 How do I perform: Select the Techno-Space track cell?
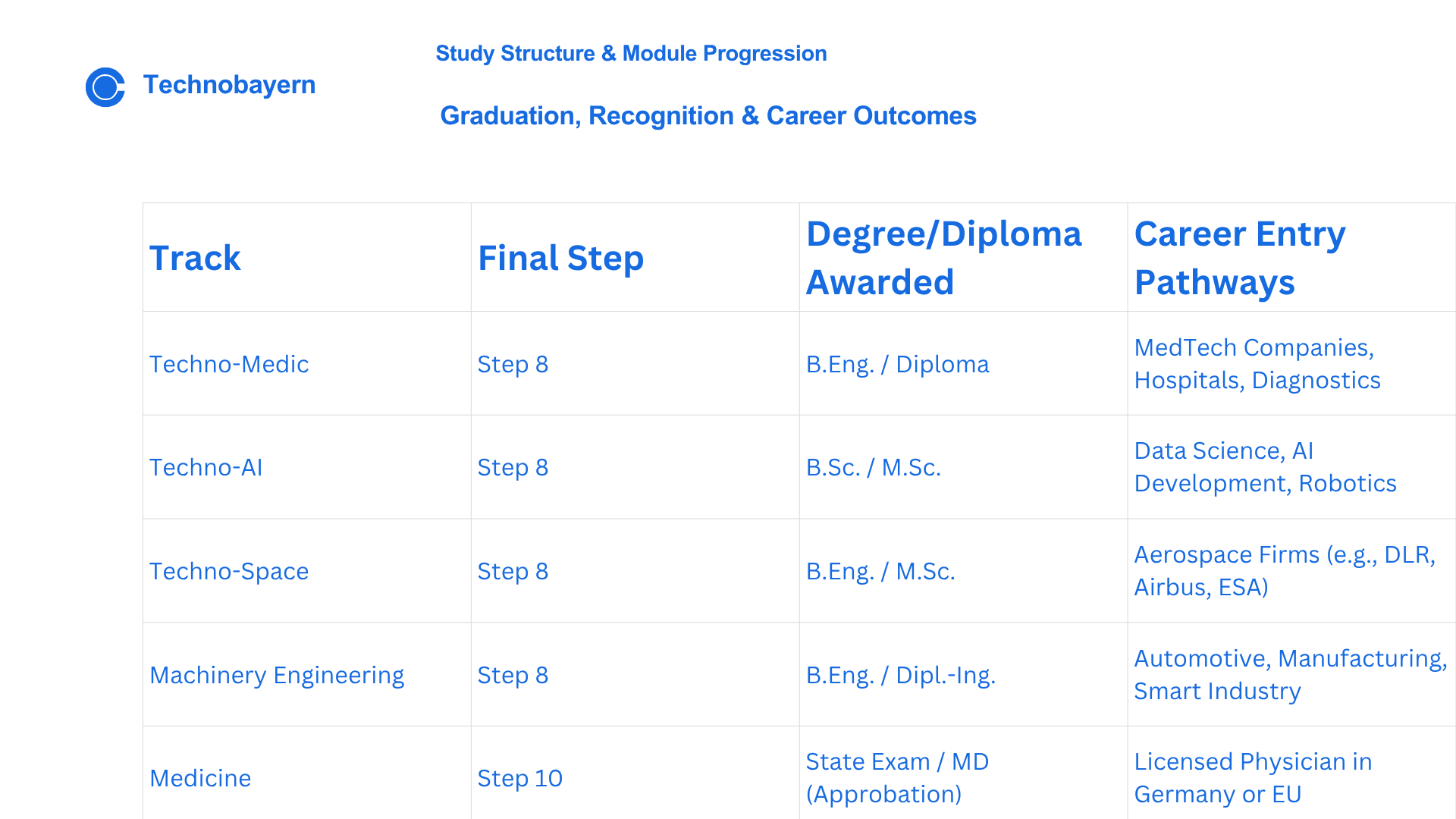click(x=307, y=571)
